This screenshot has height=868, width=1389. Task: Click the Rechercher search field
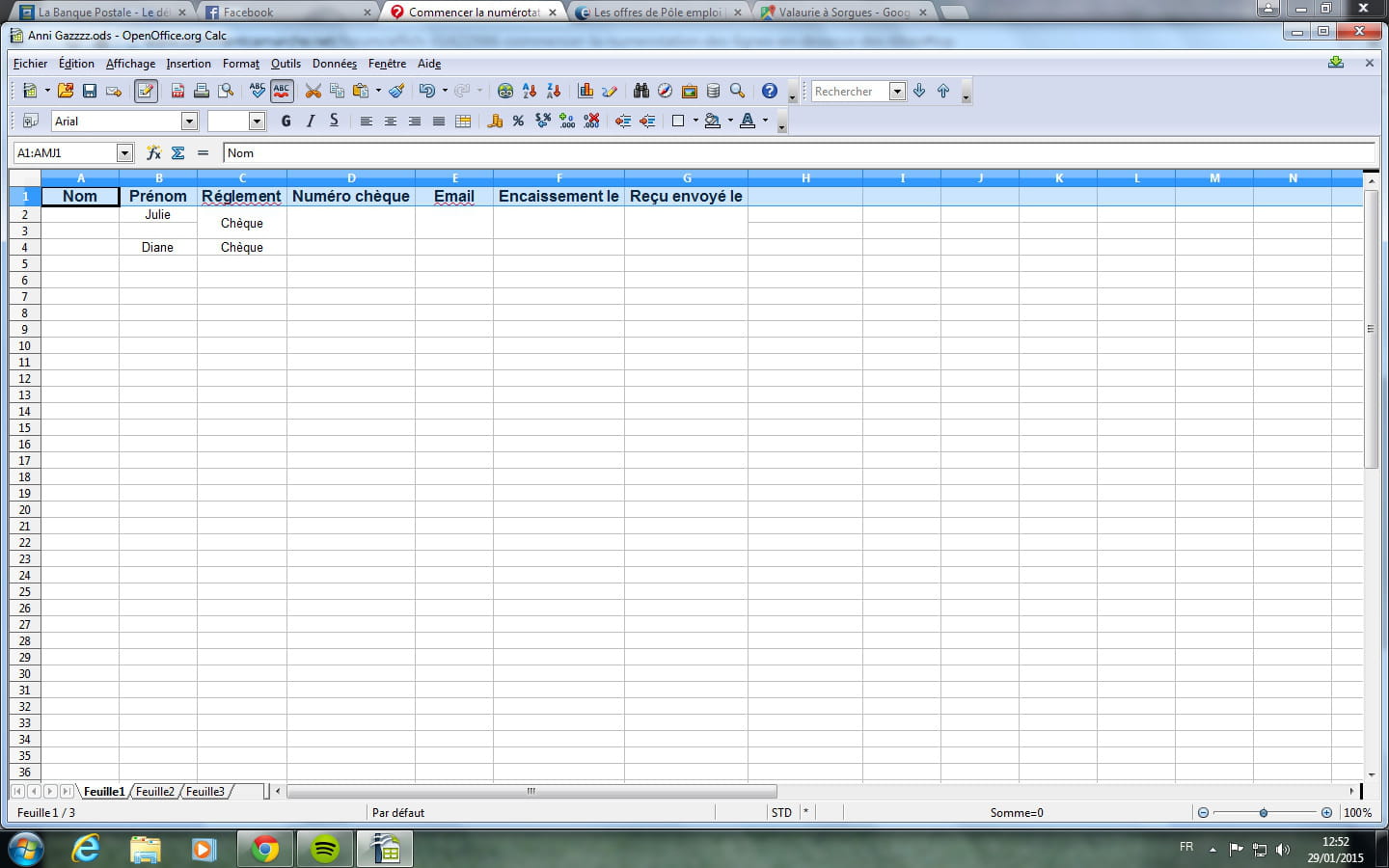850,91
